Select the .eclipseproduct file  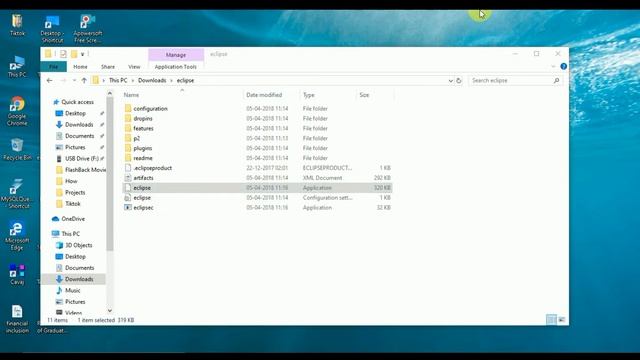coord(257,168)
